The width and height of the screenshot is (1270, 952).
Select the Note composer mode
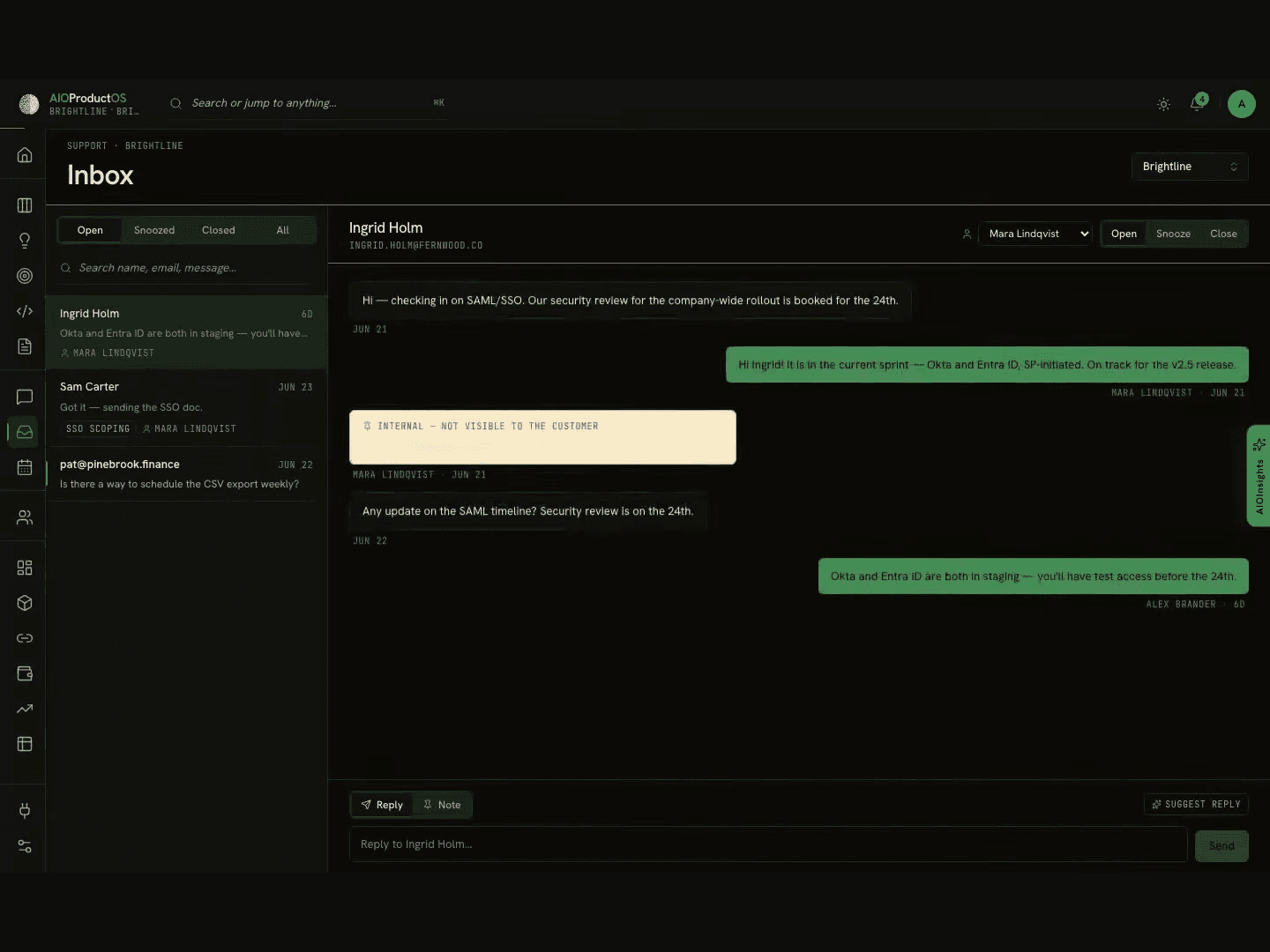(442, 805)
